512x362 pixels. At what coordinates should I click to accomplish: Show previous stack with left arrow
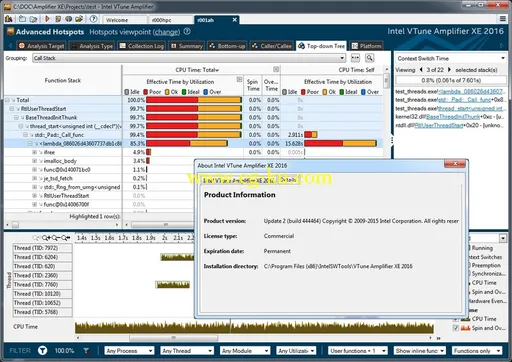tap(421, 70)
